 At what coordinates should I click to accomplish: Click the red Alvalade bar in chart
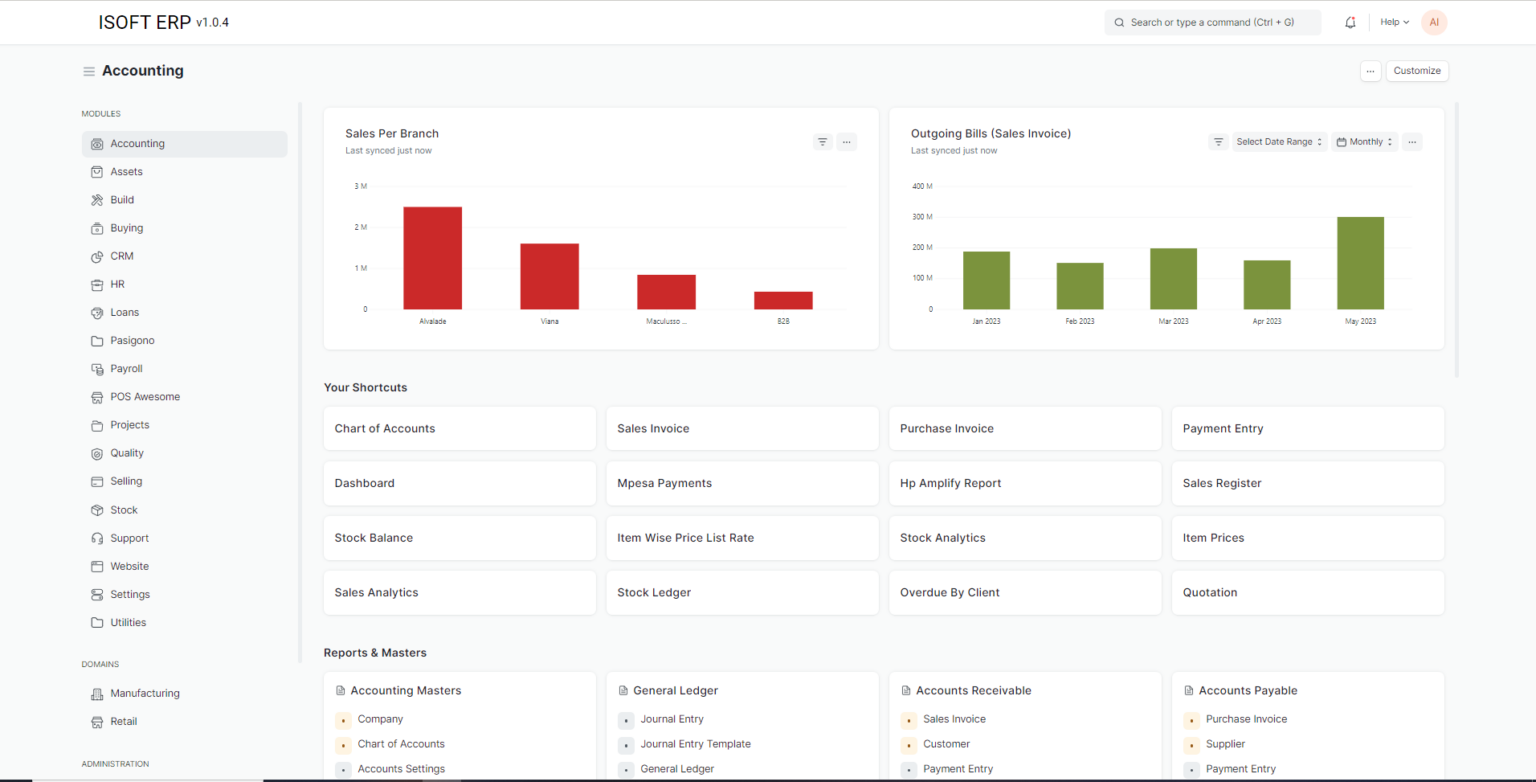(432, 258)
